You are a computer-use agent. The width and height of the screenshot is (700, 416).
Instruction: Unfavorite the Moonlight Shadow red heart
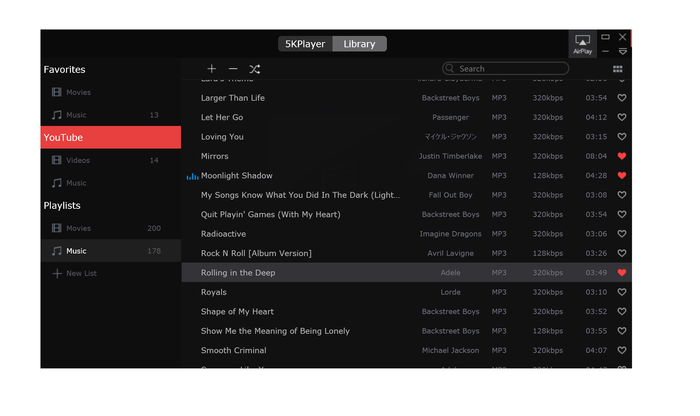(621, 175)
